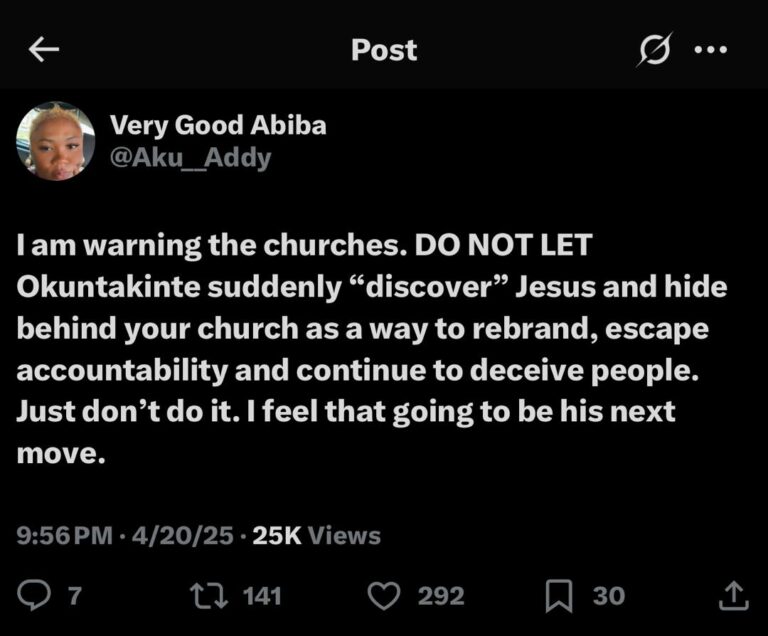Click the reply count of 7
This screenshot has width=768, height=636.
(73, 596)
